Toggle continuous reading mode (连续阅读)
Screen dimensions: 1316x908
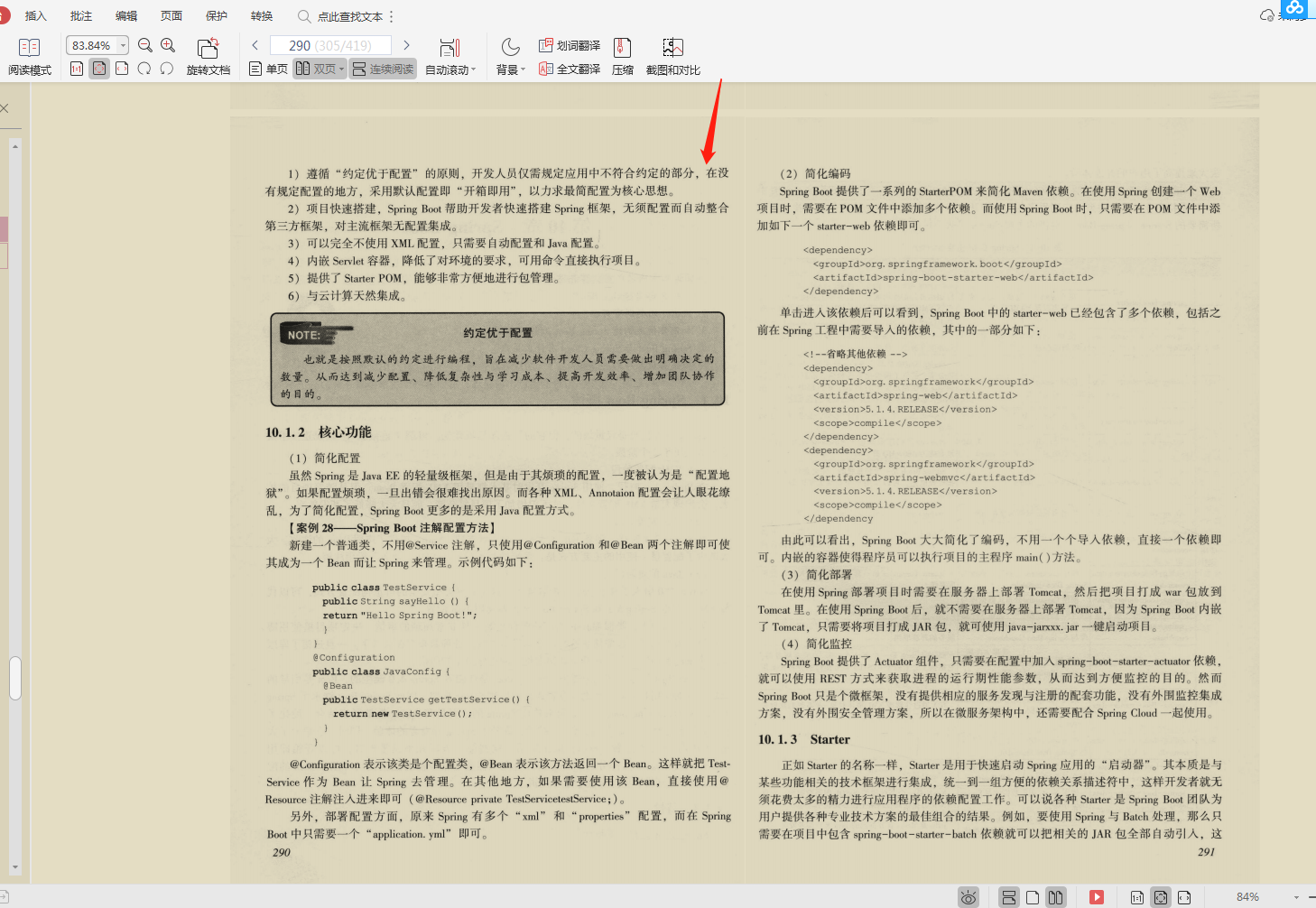pyautogui.click(x=382, y=69)
